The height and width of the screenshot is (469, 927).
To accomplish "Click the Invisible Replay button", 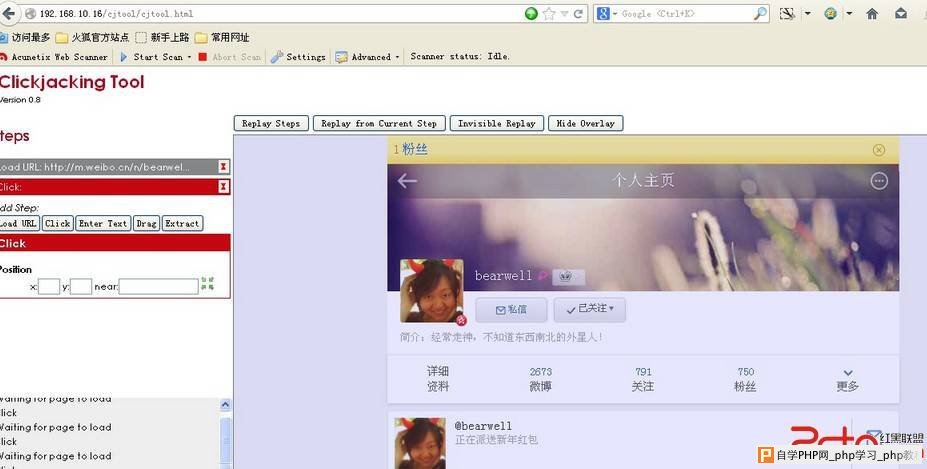I will (x=497, y=123).
